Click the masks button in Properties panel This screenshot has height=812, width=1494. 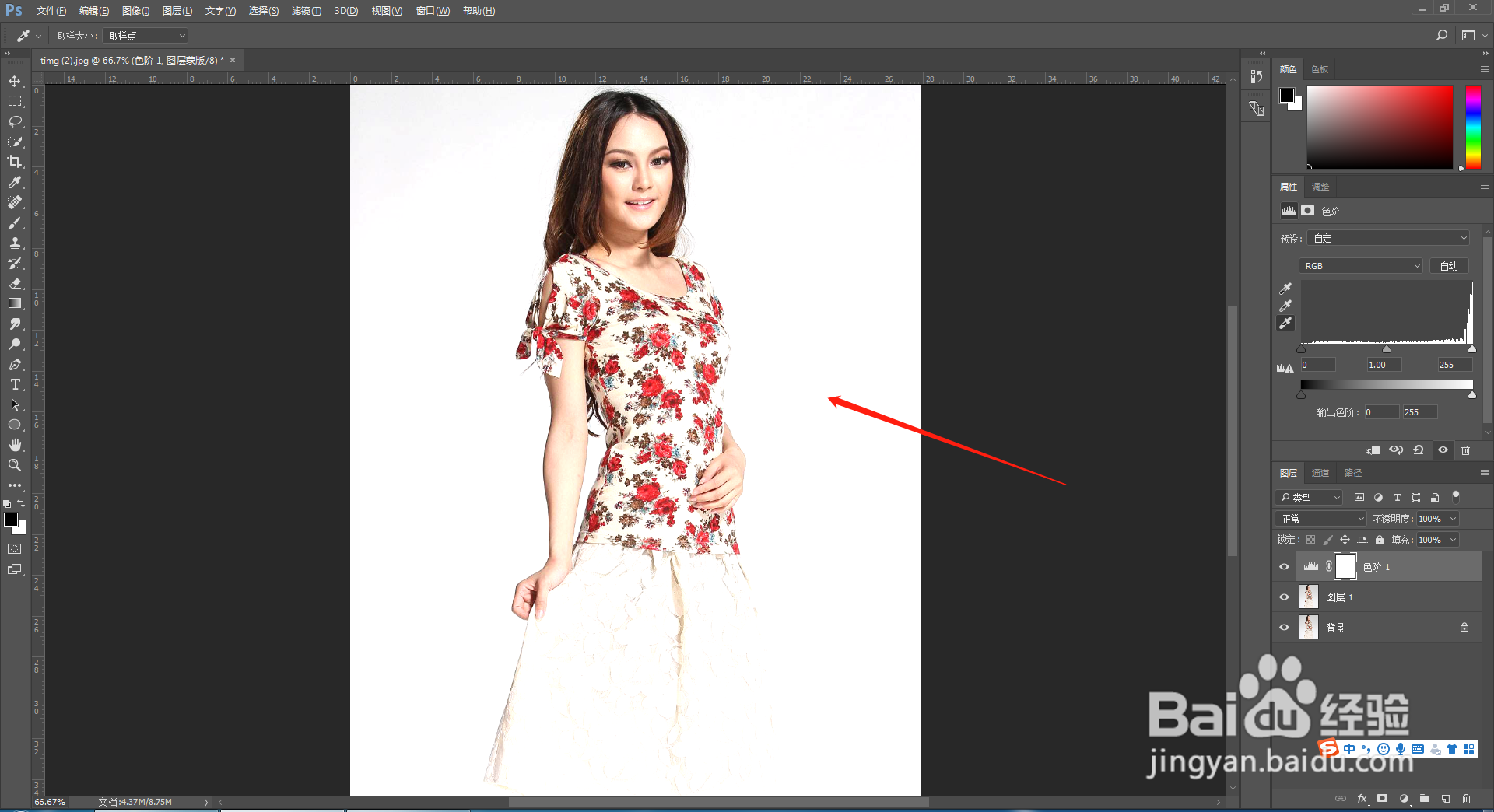point(1308,211)
